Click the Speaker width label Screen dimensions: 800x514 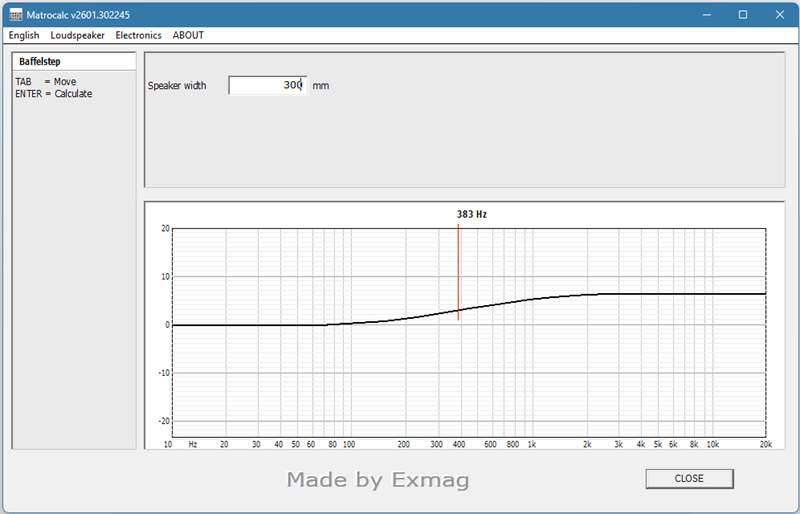(x=177, y=86)
